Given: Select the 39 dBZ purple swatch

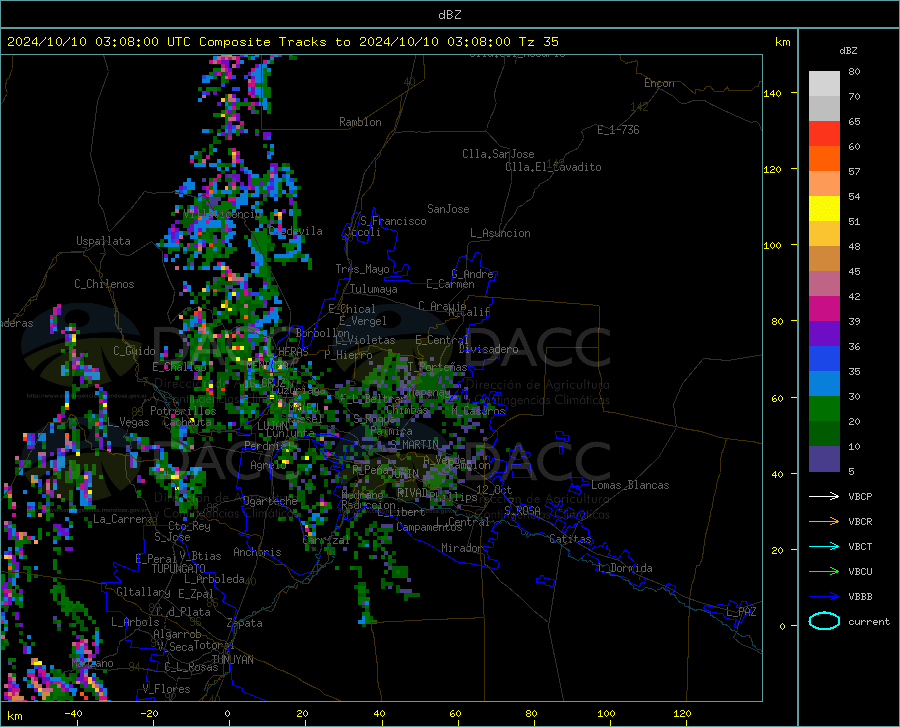Looking at the screenshot, I should coord(824,333).
